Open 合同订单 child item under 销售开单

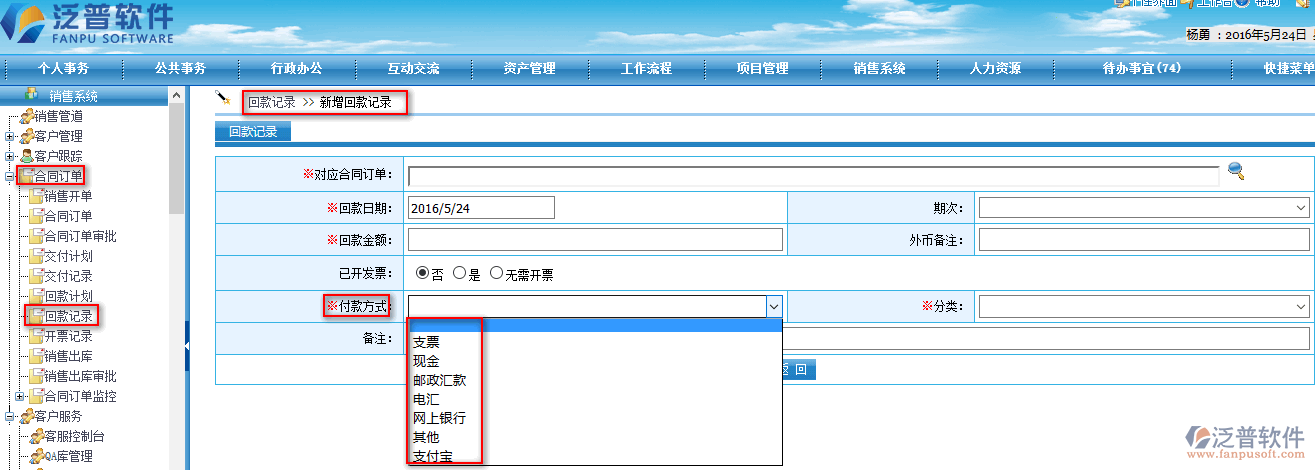tap(68, 216)
